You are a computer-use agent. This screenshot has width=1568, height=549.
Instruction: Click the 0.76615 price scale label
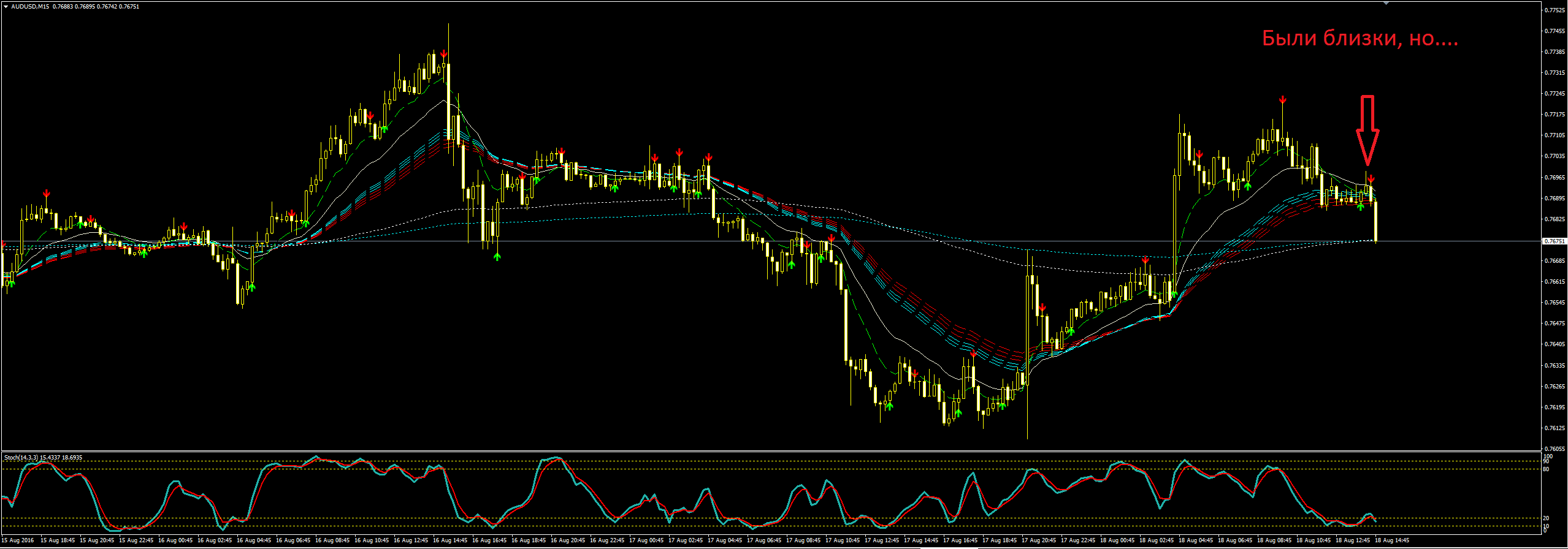pyautogui.click(x=1555, y=281)
